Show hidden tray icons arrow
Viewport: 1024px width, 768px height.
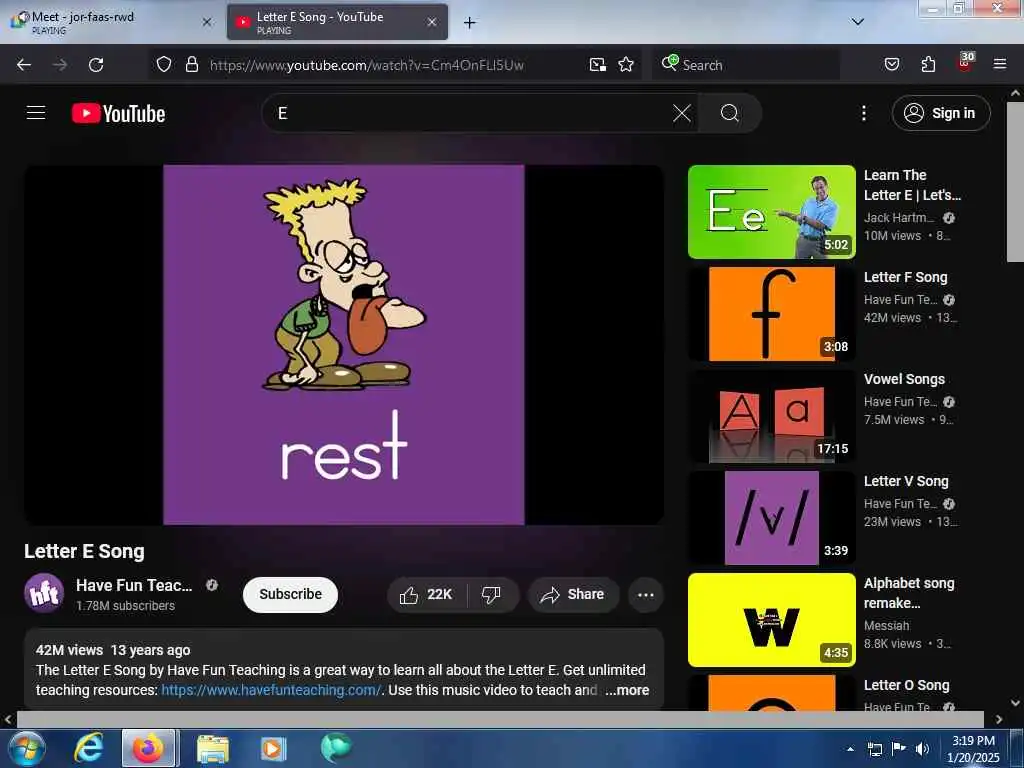(850, 749)
